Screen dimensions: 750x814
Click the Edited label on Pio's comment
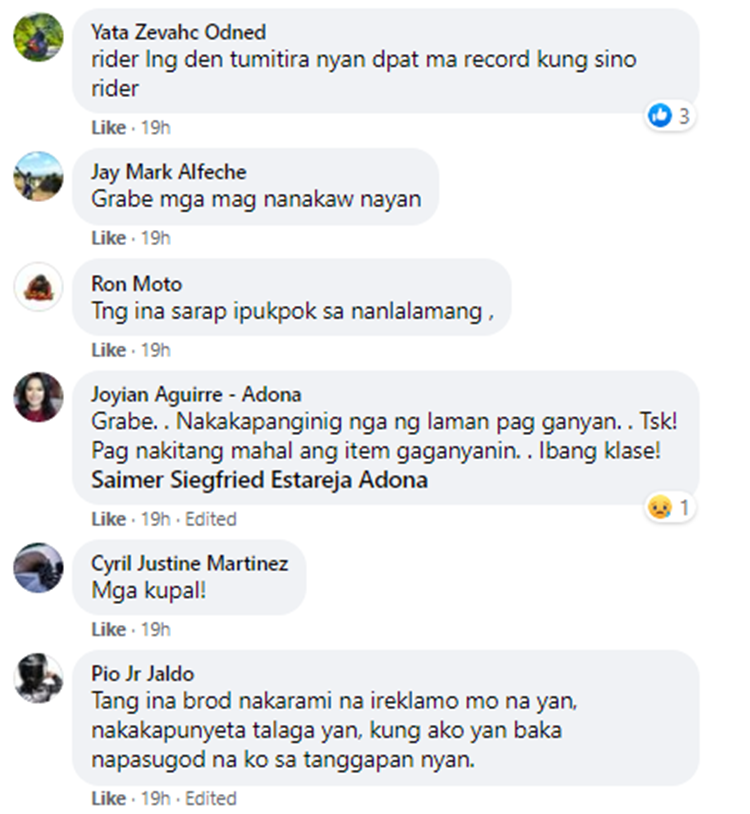[211, 798]
